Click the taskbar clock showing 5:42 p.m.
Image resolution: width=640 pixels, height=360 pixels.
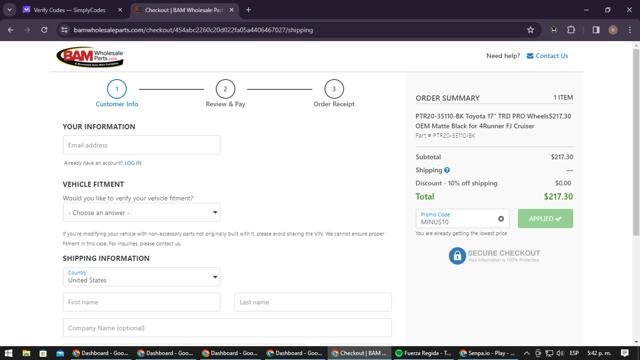[599, 353]
